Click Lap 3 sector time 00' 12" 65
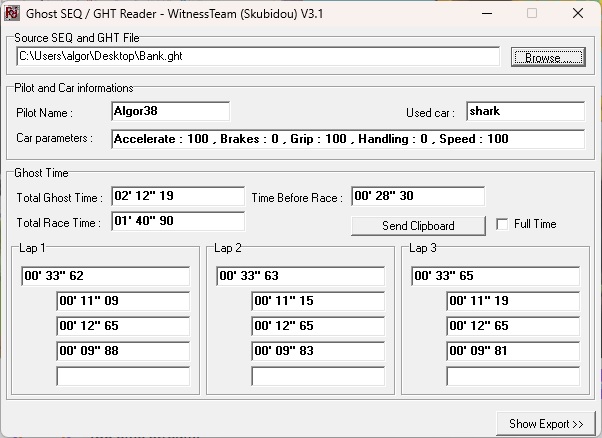This screenshot has width=602, height=438. pos(513,326)
